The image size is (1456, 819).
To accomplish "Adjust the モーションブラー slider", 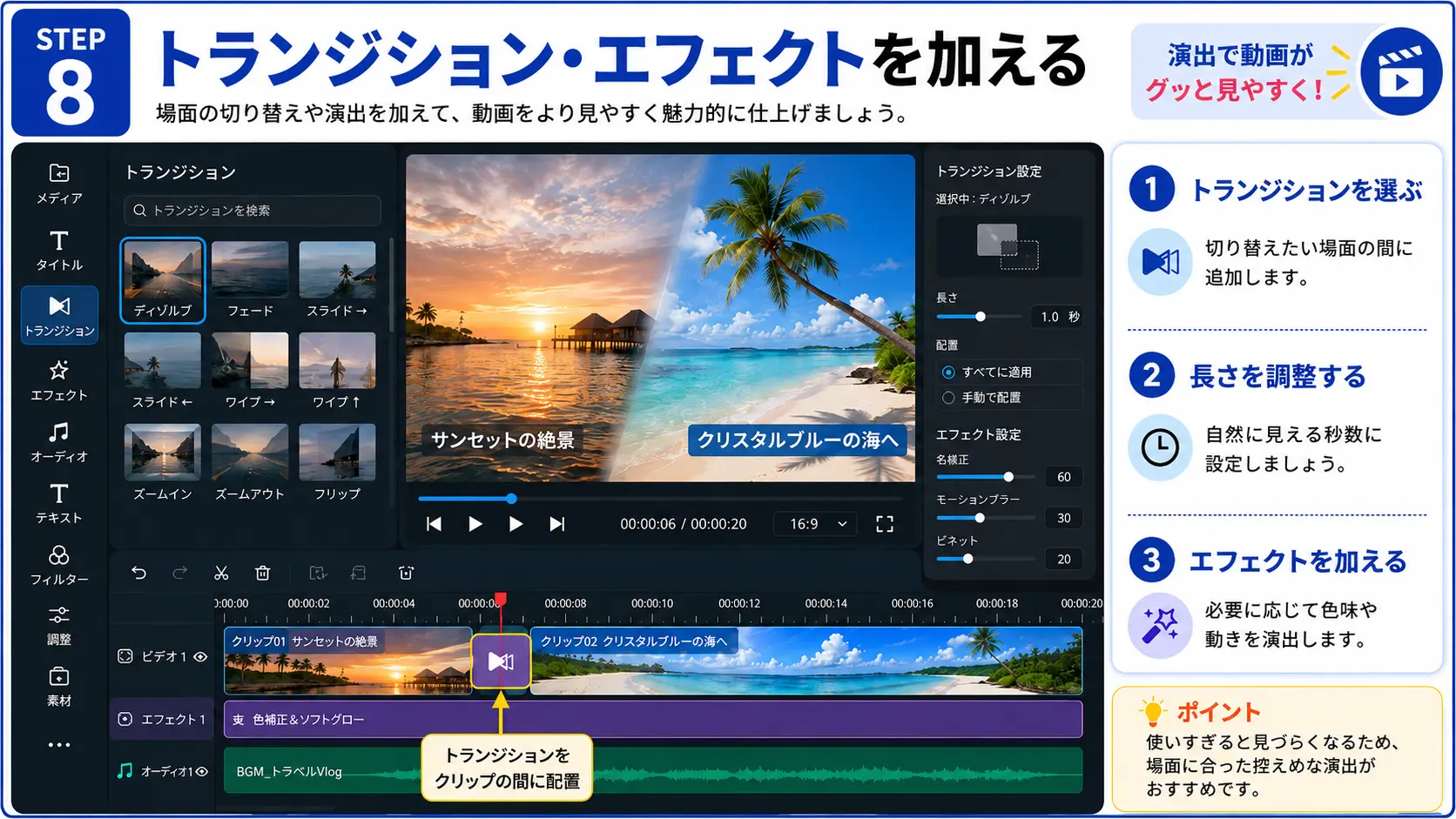I will click(x=985, y=518).
